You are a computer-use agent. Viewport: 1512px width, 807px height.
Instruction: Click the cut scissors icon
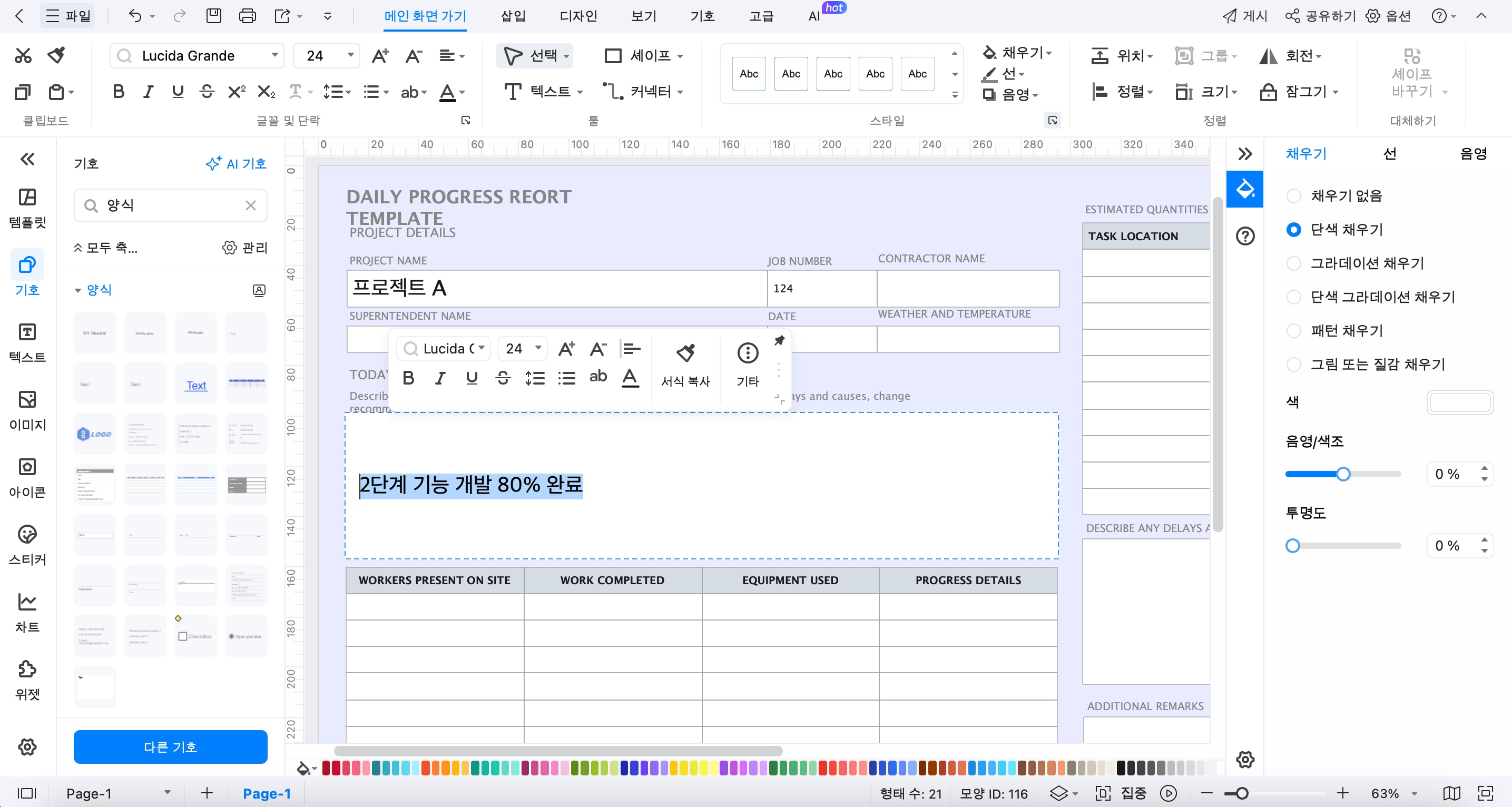pyautogui.click(x=23, y=55)
